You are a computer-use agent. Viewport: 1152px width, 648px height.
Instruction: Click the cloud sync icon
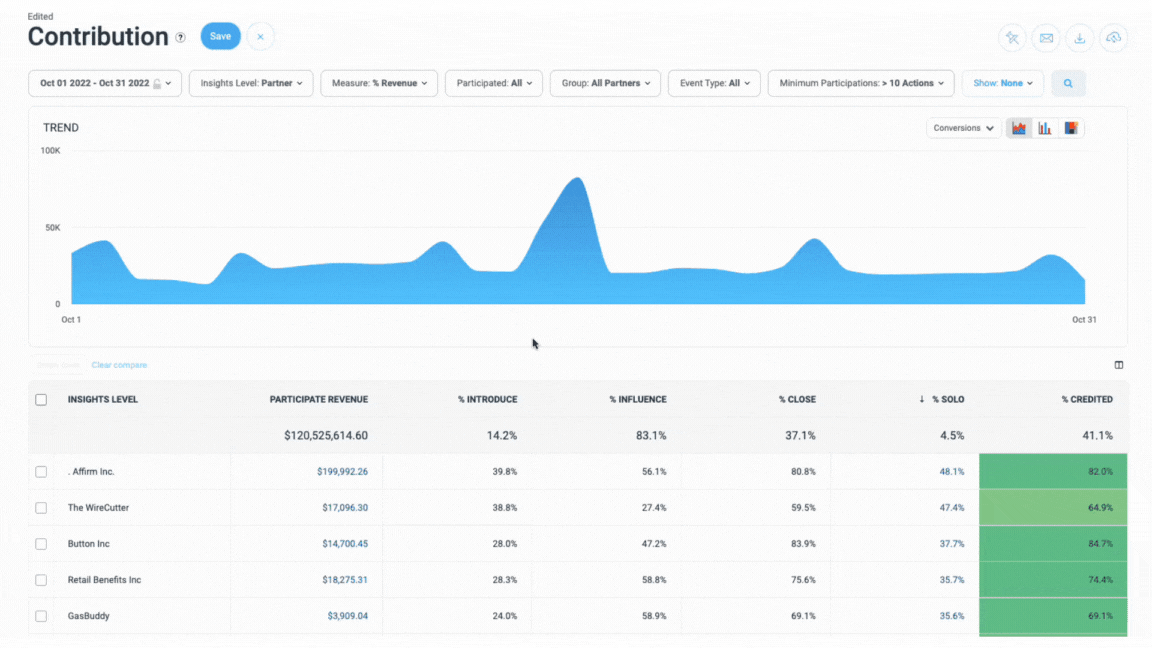point(1113,38)
